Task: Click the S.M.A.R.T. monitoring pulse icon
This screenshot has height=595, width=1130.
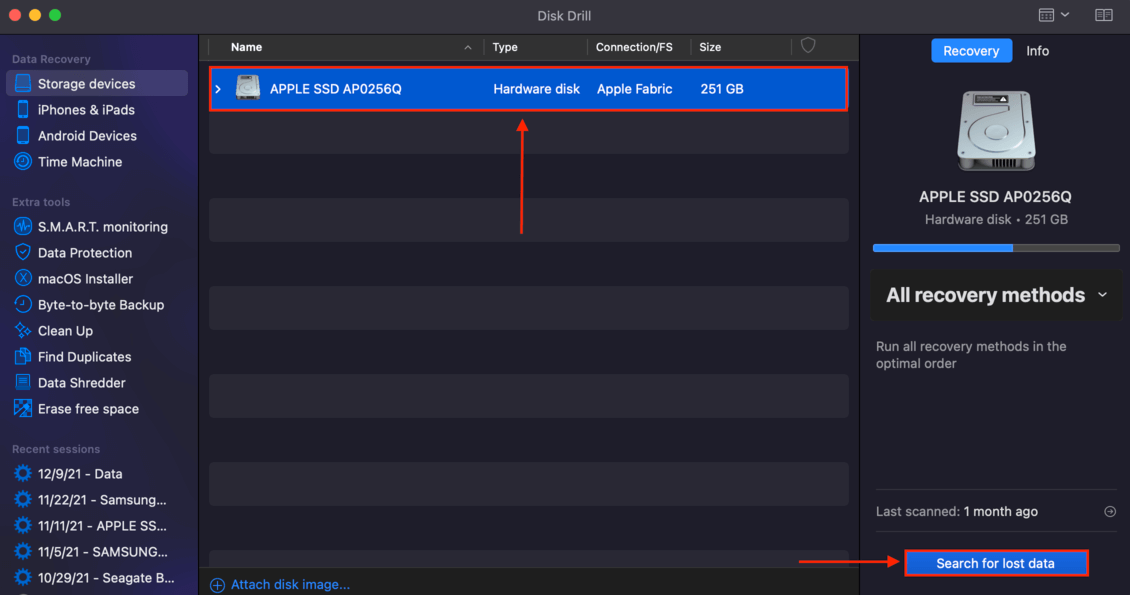Action: coord(23,226)
